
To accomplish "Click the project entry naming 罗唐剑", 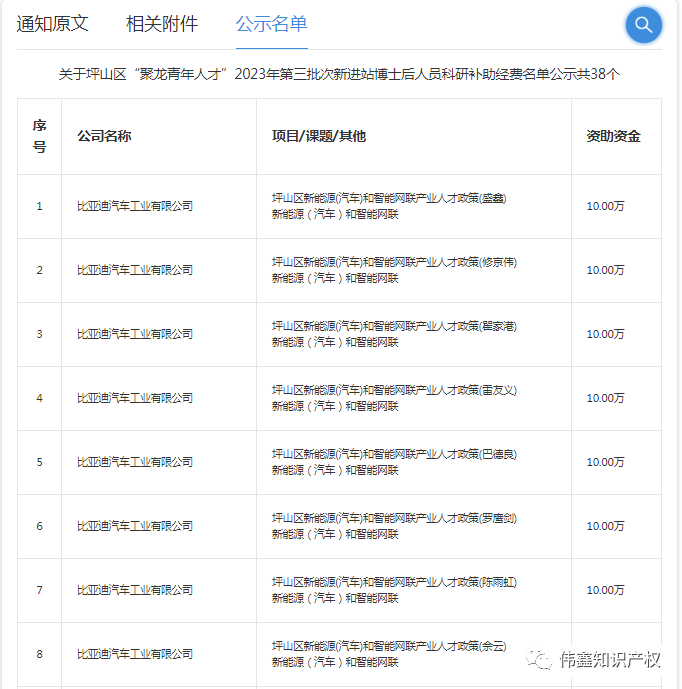I will pos(394,526).
